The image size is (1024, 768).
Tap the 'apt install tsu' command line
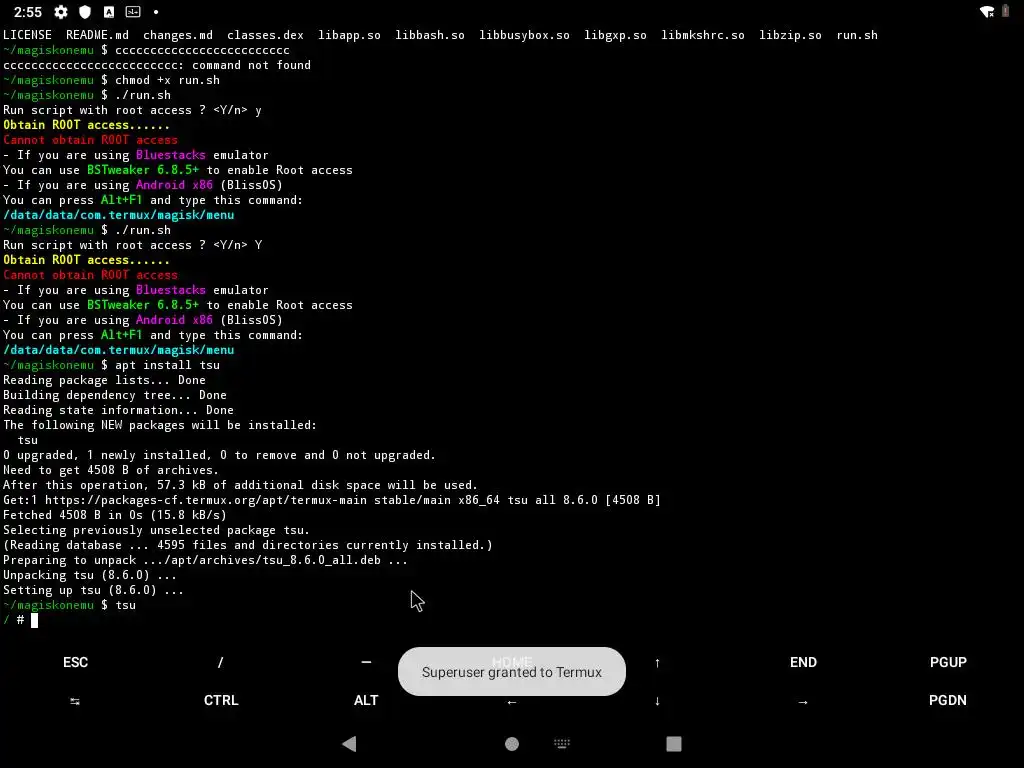coord(111,365)
